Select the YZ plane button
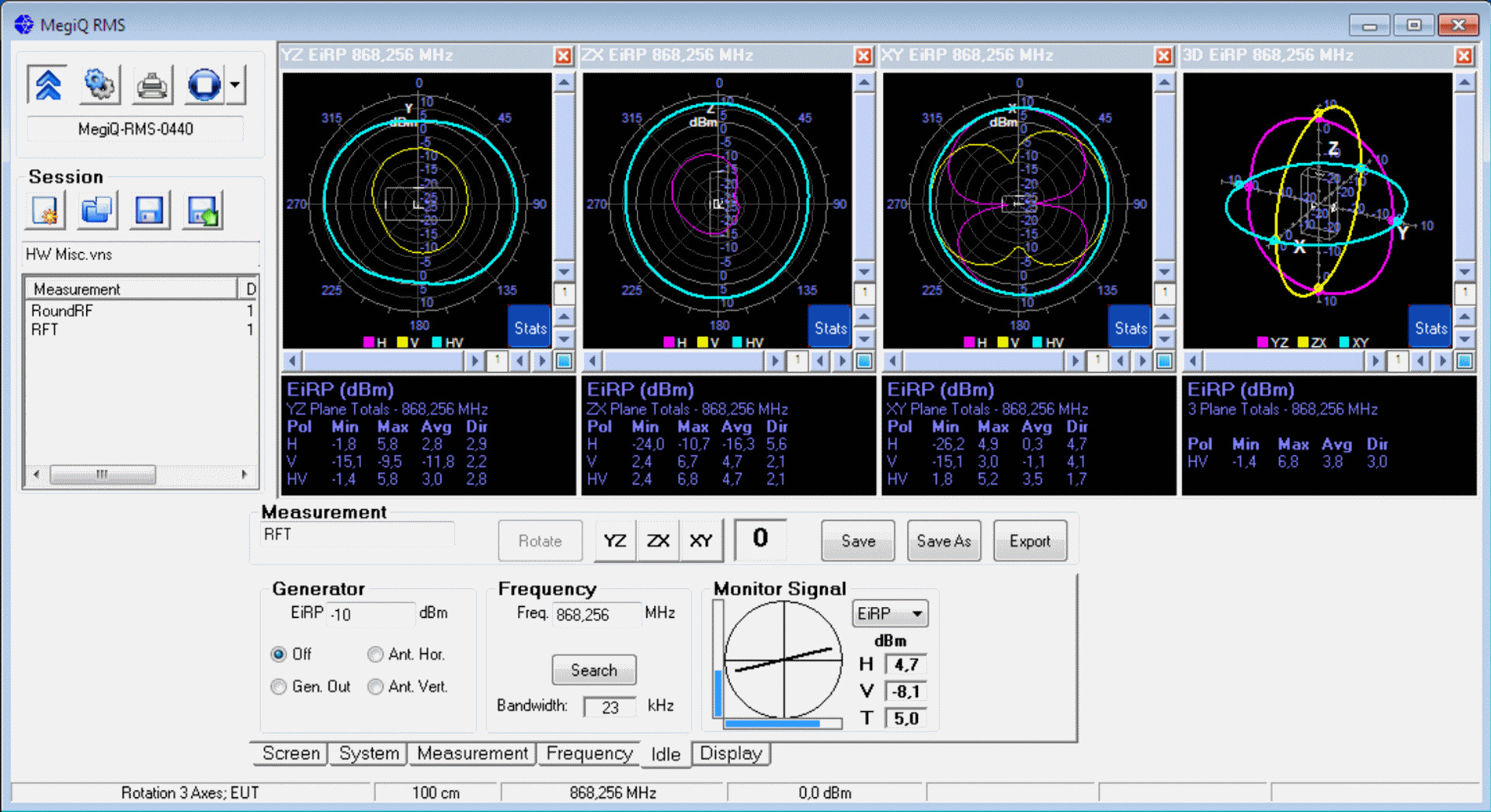This screenshot has width=1491, height=812. pos(615,541)
